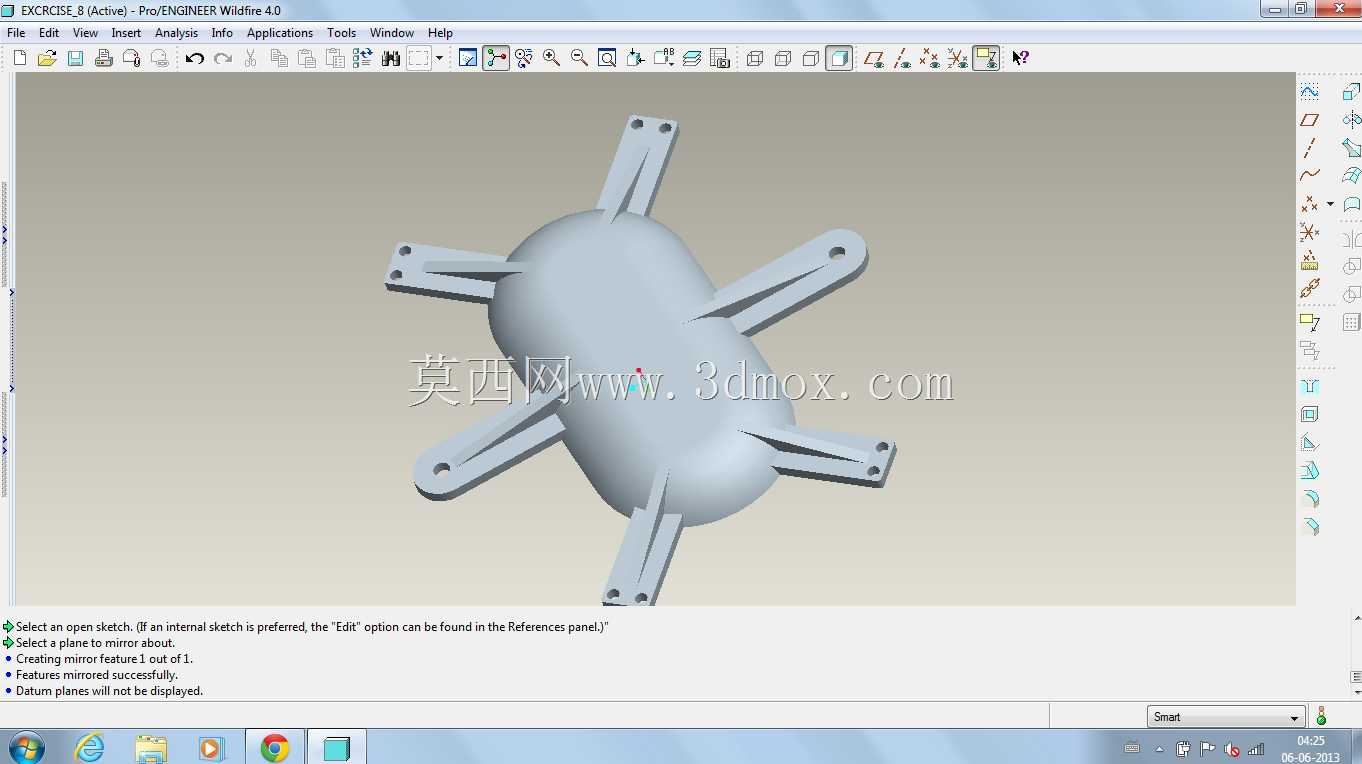This screenshot has height=764, width=1362.
Task: Open the Analysis menu
Action: point(177,33)
